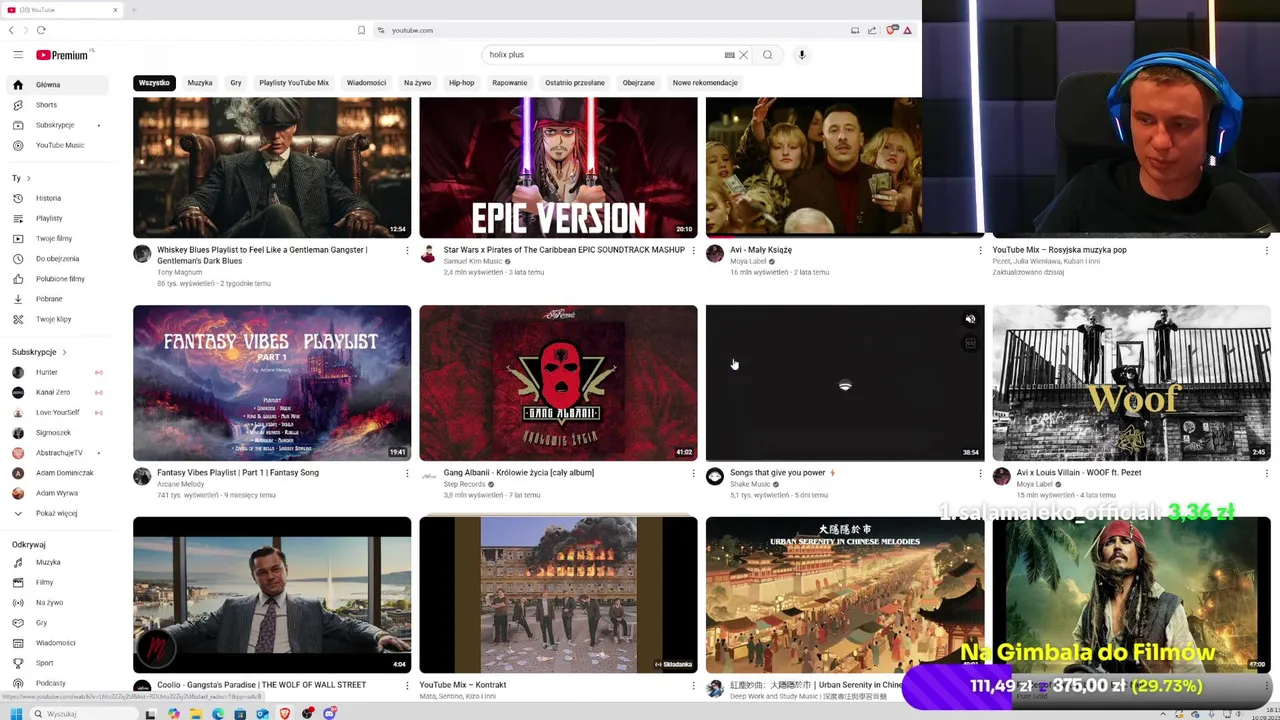Select the Na żywo filter chip
The height and width of the screenshot is (720, 1280).
tap(417, 83)
